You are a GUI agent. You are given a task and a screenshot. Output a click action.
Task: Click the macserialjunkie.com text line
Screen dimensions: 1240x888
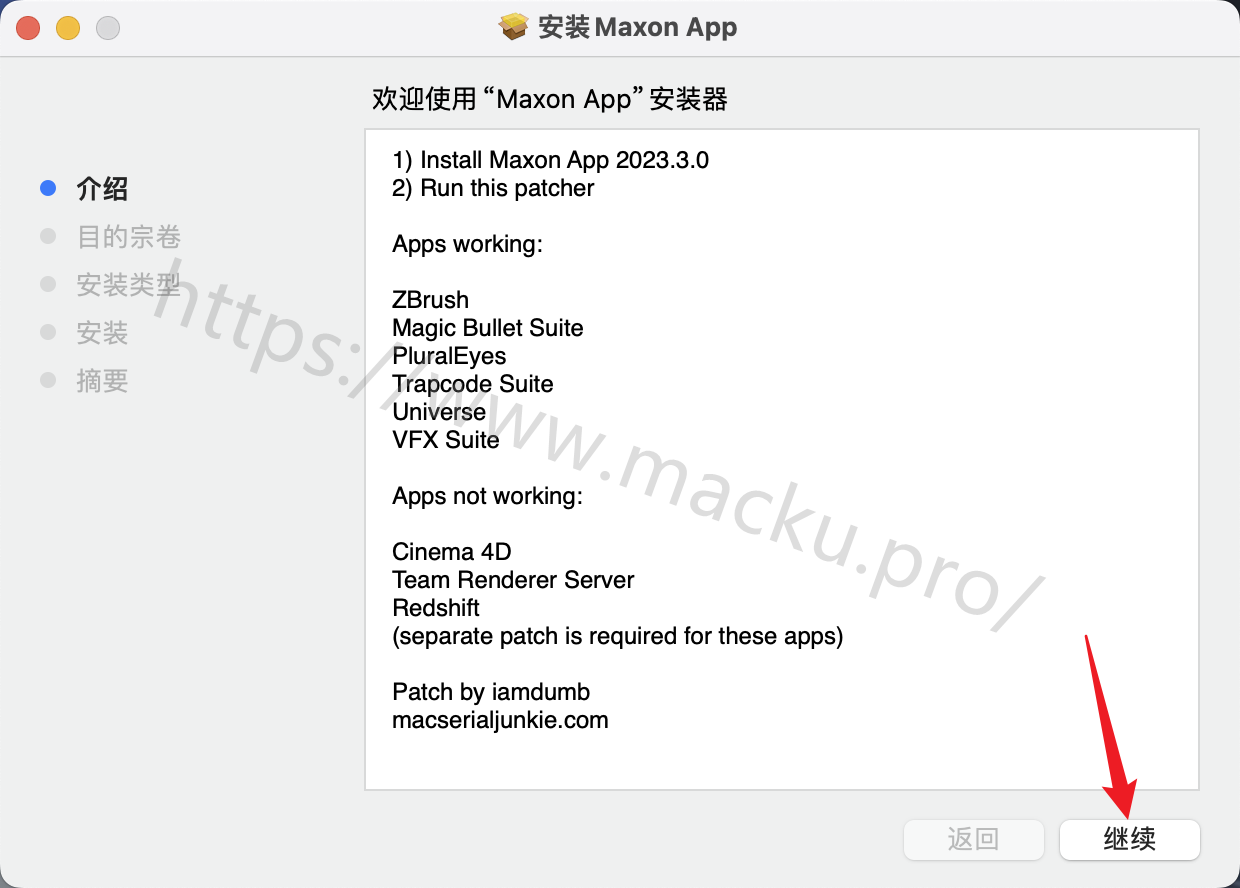tap(500, 720)
